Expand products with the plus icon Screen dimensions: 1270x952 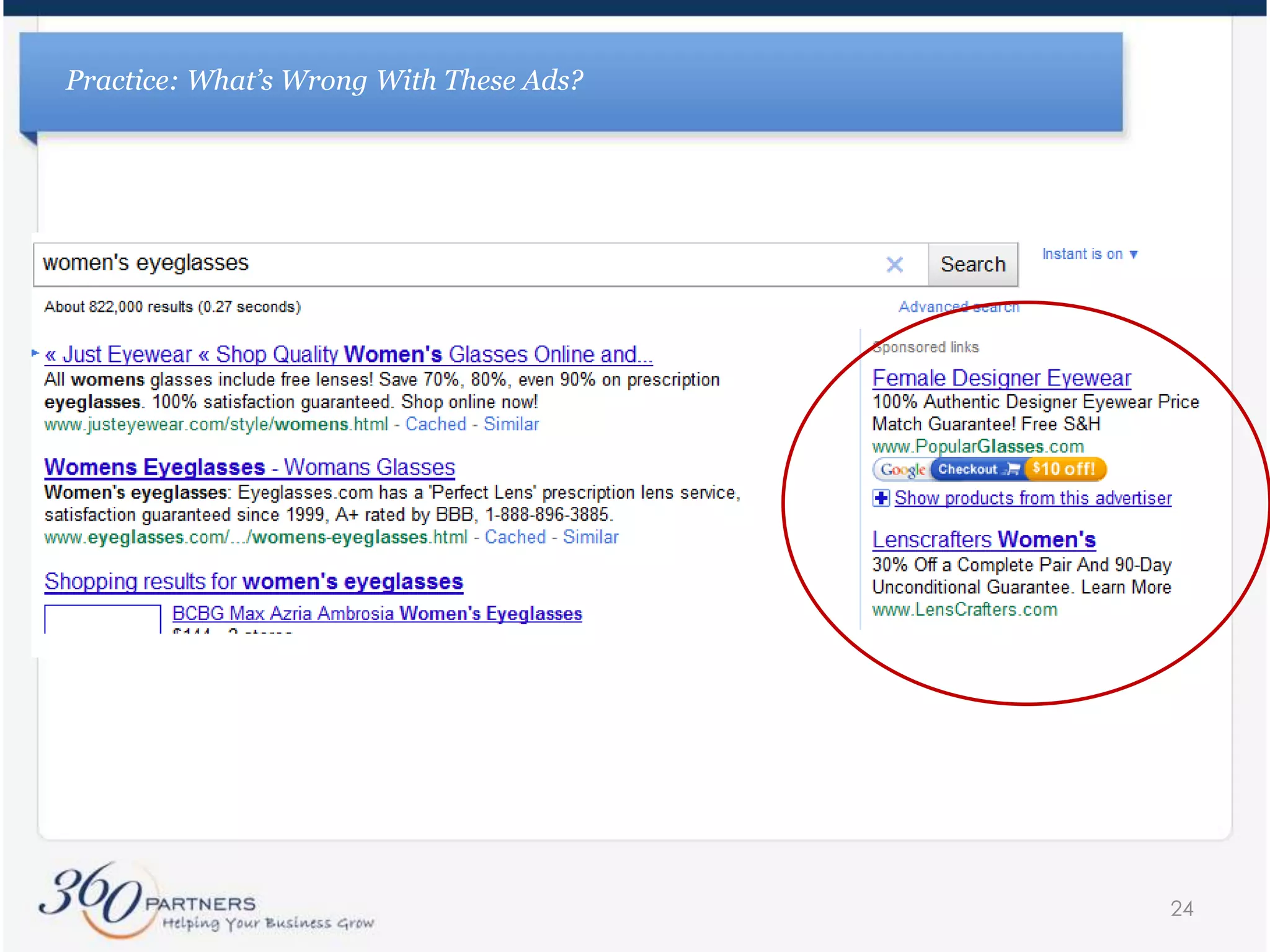pos(881,498)
